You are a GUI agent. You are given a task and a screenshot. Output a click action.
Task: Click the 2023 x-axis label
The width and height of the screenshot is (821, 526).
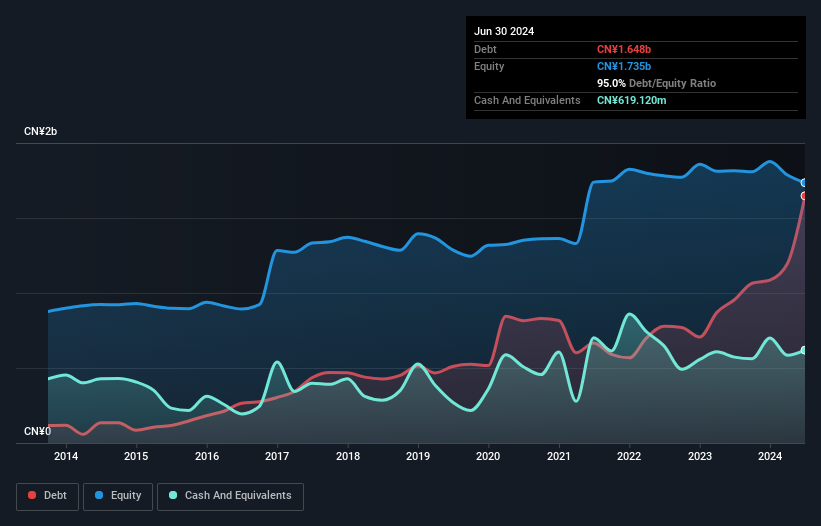[700, 456]
